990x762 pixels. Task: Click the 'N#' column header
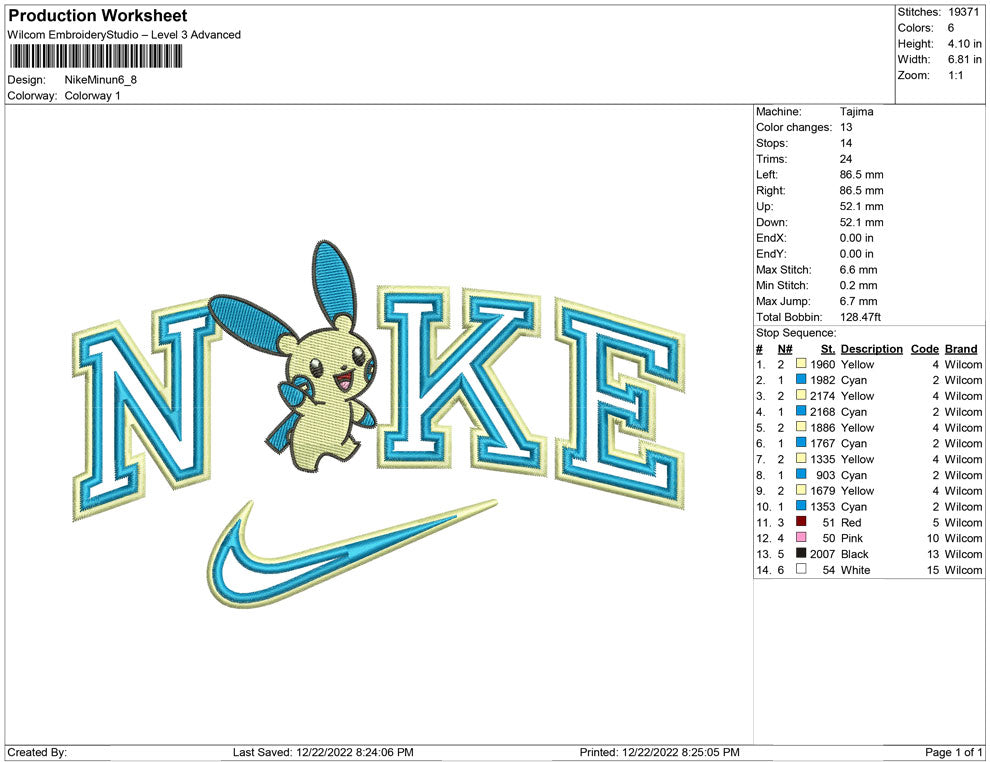coord(785,348)
